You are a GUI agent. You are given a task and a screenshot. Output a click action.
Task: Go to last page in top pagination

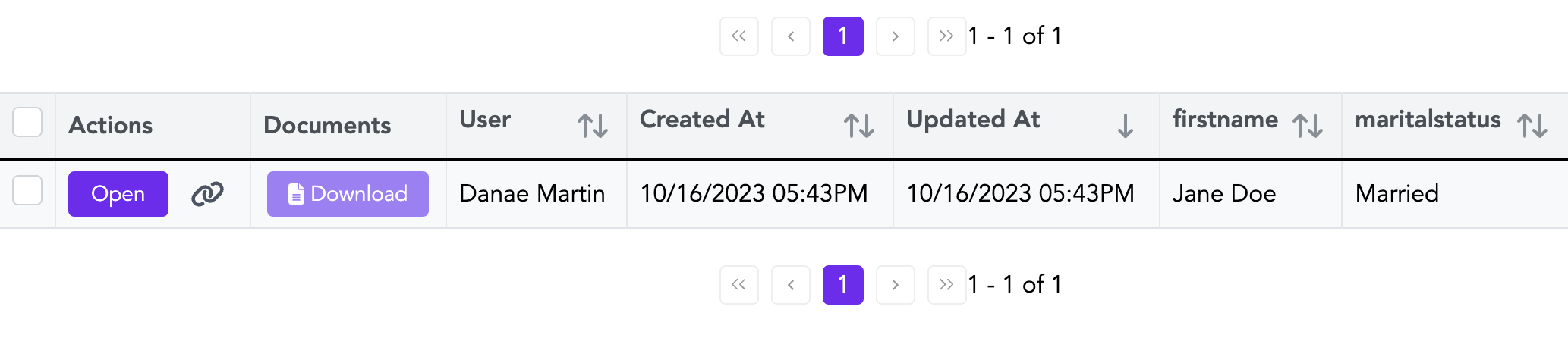pyautogui.click(x=946, y=36)
